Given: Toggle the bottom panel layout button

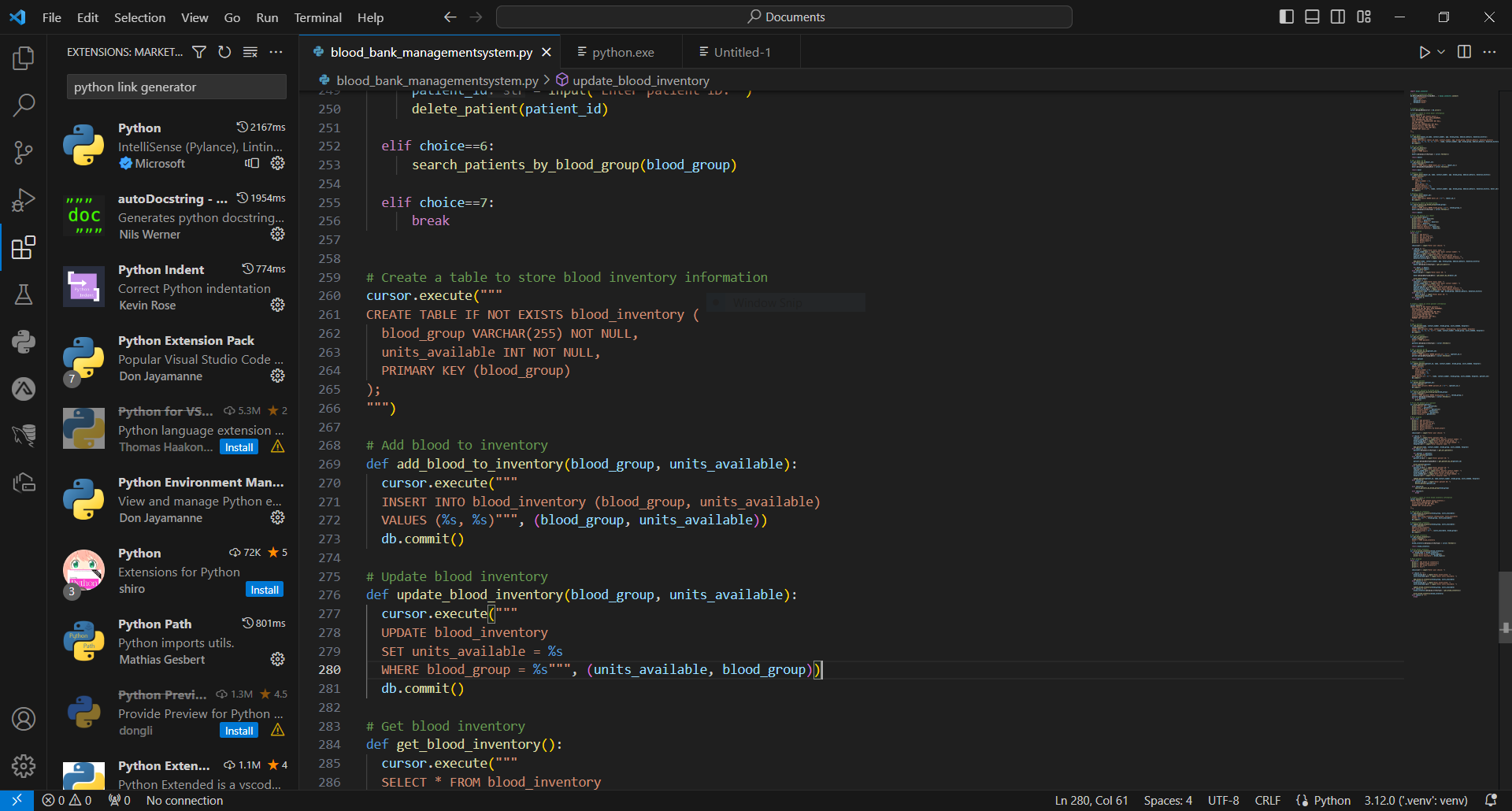Looking at the screenshot, I should pos(1312,17).
